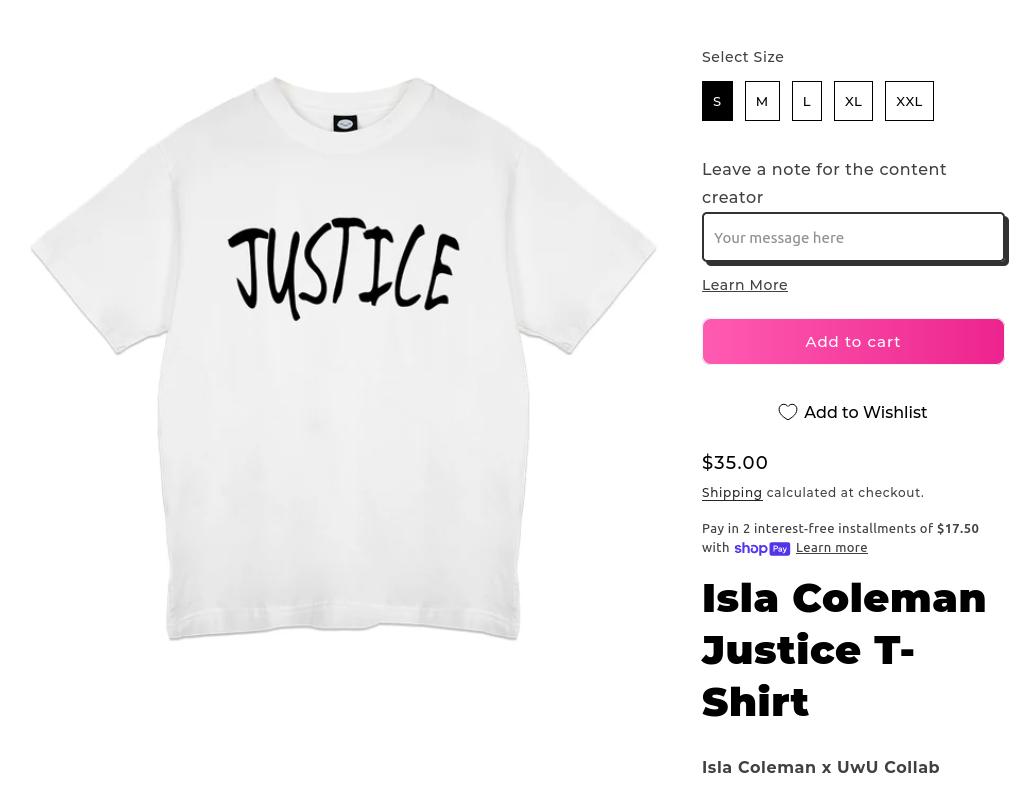Click the JUSTICE graphic on the t-shirt
The height and width of the screenshot is (804, 1030).
[343, 268]
